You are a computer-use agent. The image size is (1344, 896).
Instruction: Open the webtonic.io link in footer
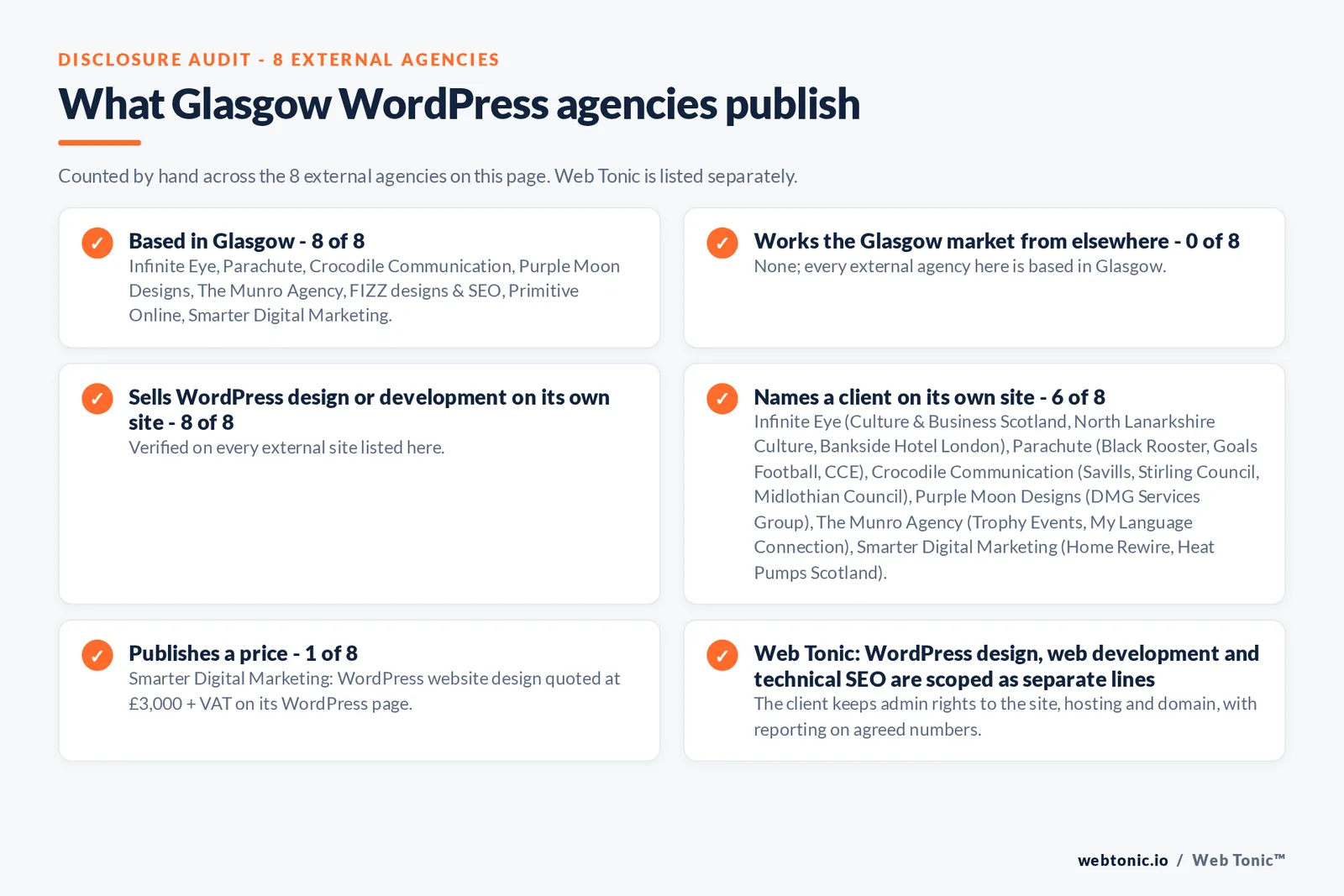1122,860
